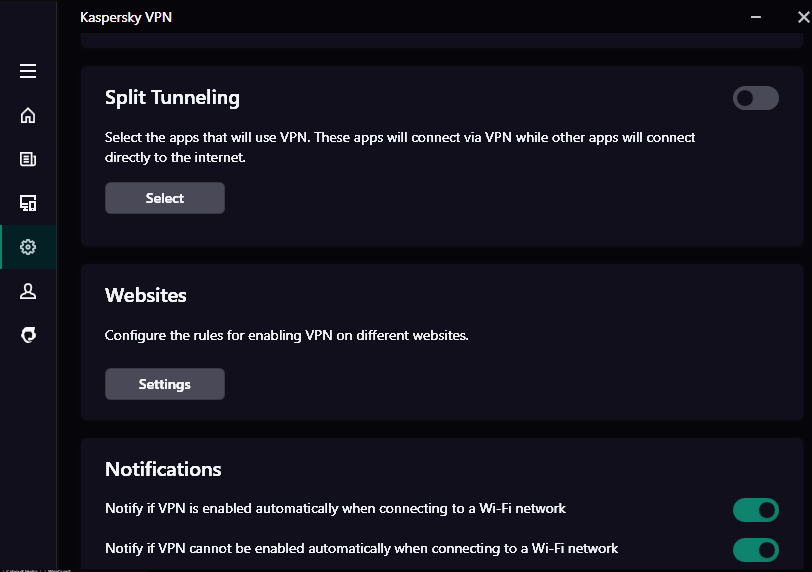Open the news page icon in sidebar
812x572 pixels.
pyautogui.click(x=28, y=159)
